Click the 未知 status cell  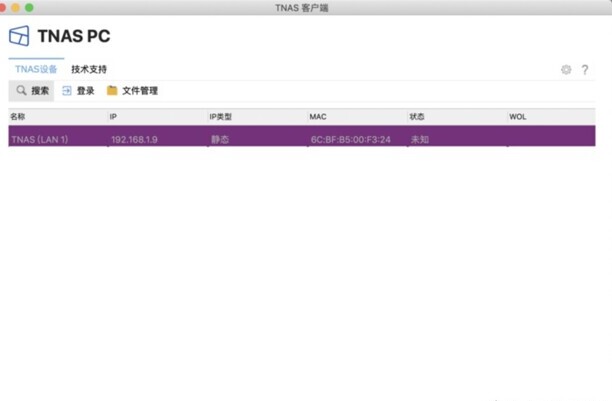point(420,139)
